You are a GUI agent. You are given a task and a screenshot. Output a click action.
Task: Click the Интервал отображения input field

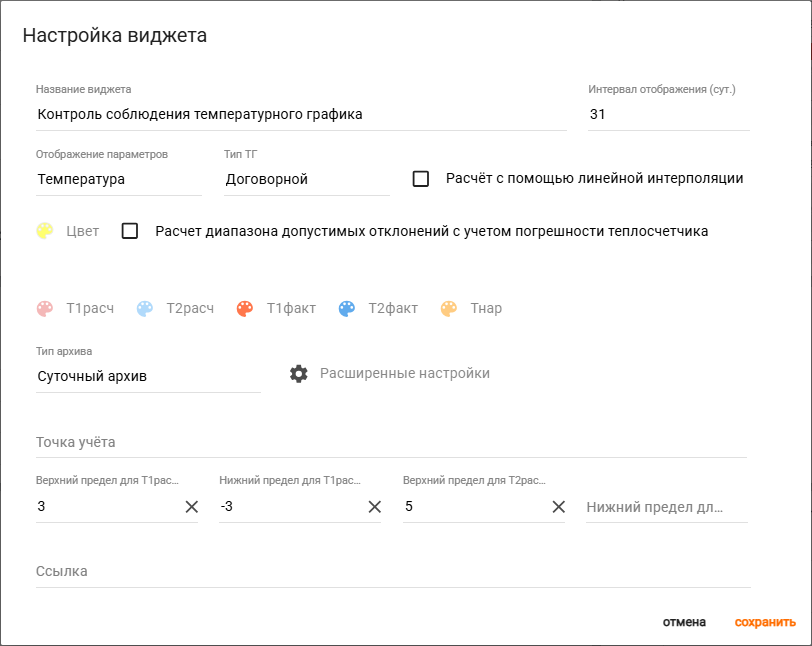668,115
